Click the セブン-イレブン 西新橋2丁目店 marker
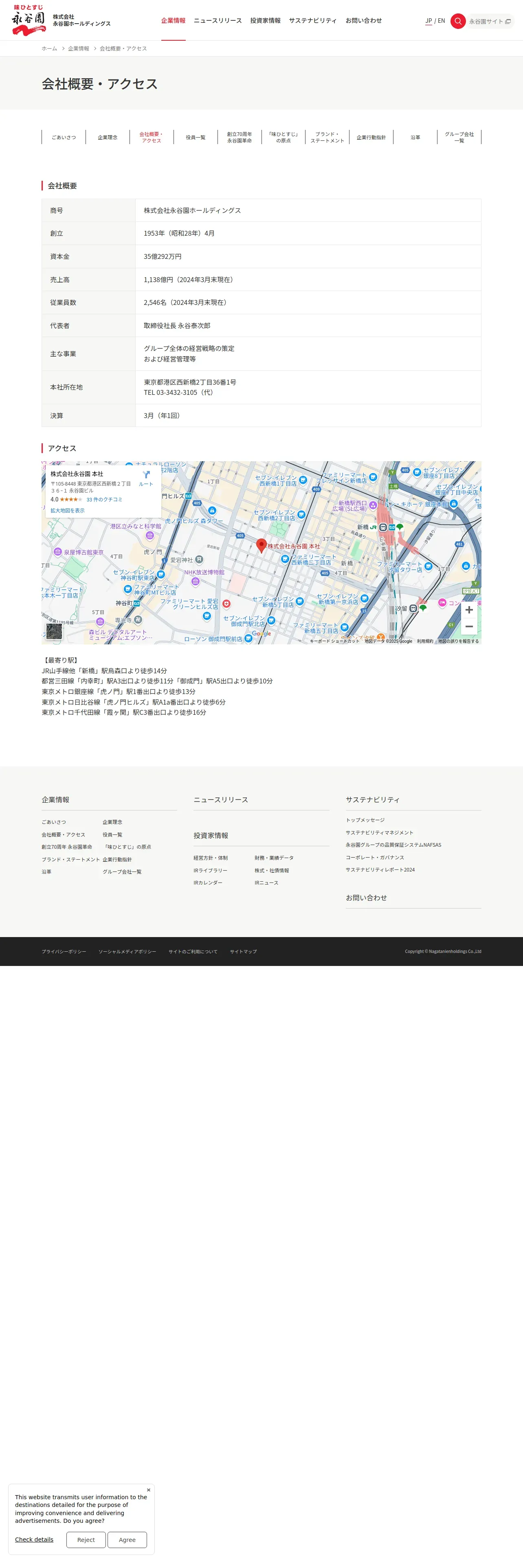This screenshot has height=1568, width=523. click(301, 515)
